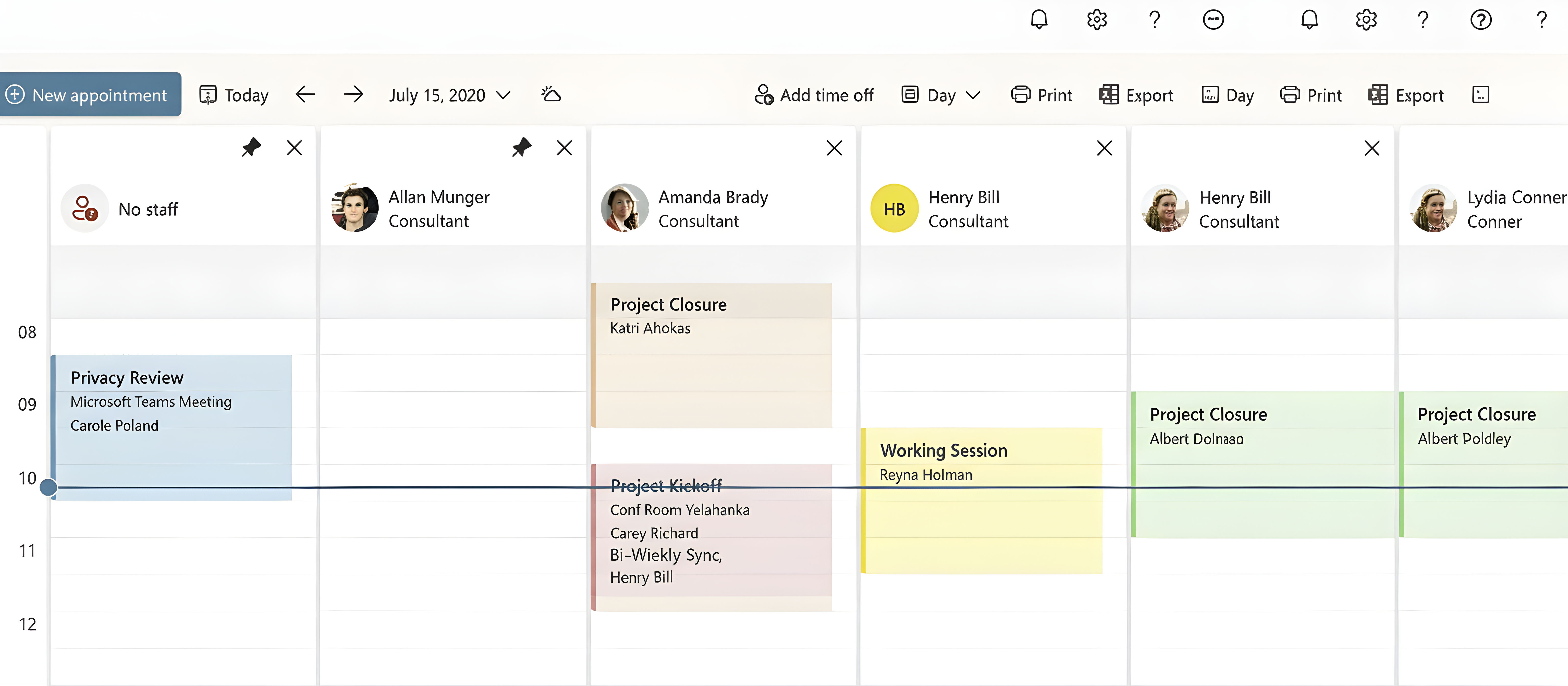Close Amanda Brady's calendar column
The image size is (1568, 686).
[834, 148]
